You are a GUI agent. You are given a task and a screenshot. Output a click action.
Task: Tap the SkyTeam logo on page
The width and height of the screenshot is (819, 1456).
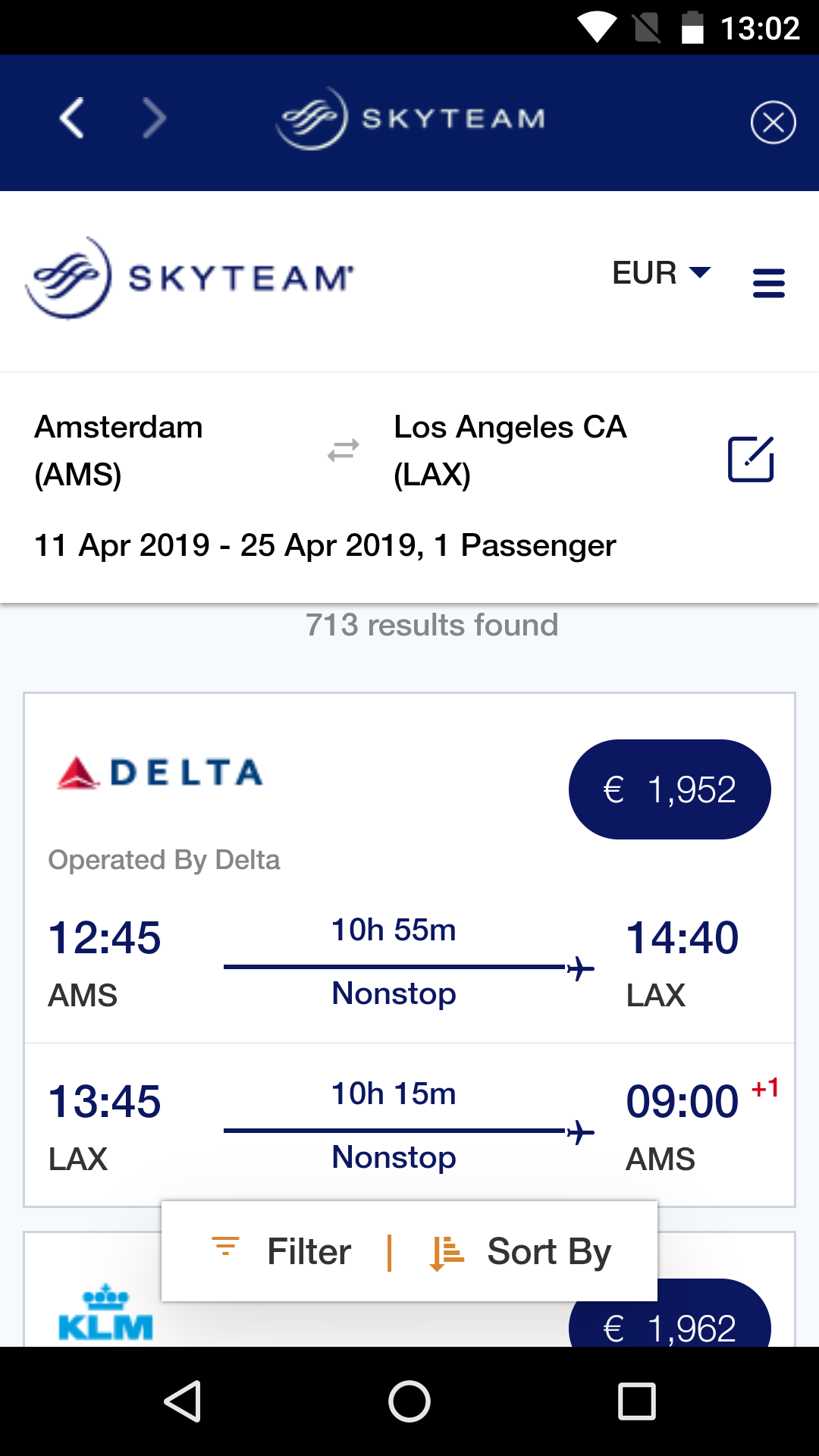(190, 278)
